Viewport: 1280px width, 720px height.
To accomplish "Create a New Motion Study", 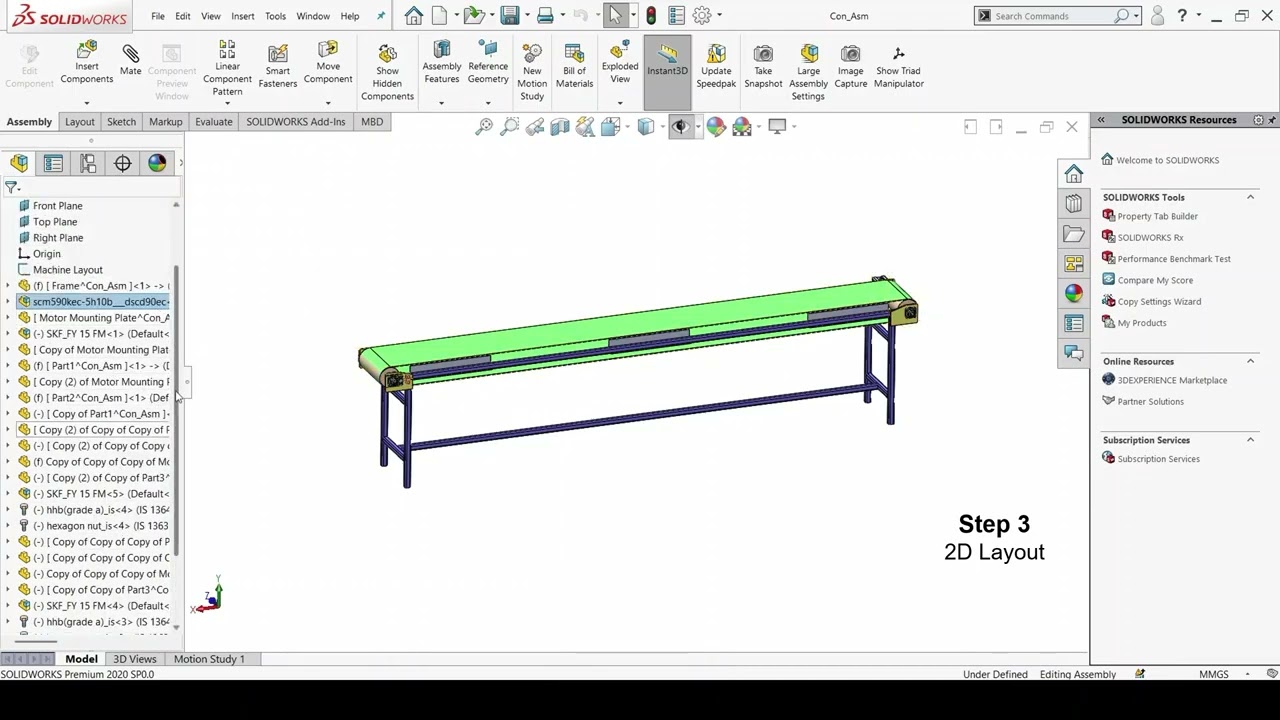I will (x=532, y=70).
